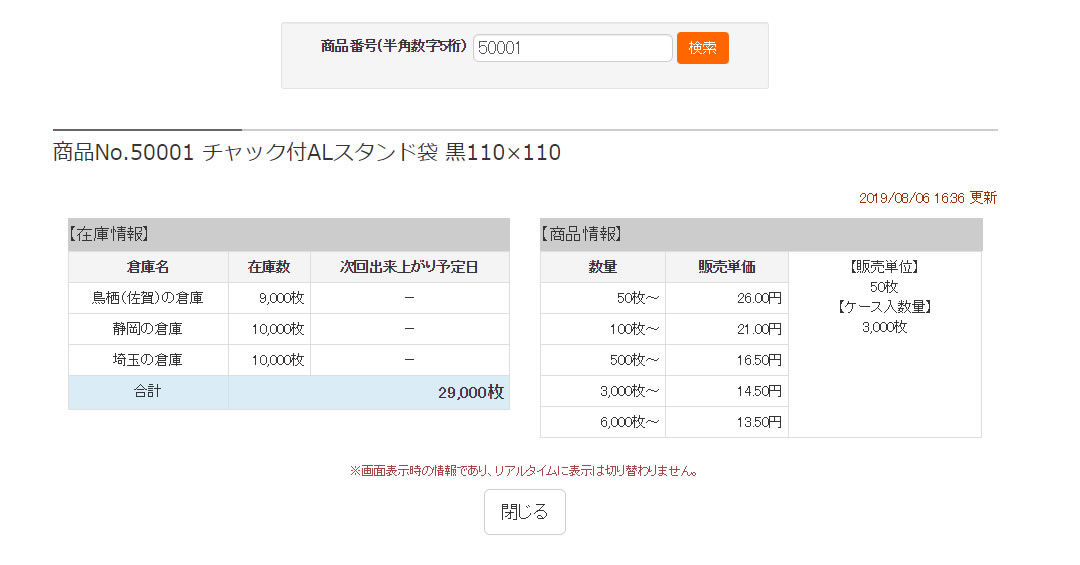Select the 埼玉の倉庫 warehouse row
The image size is (1080, 565).
point(289,360)
